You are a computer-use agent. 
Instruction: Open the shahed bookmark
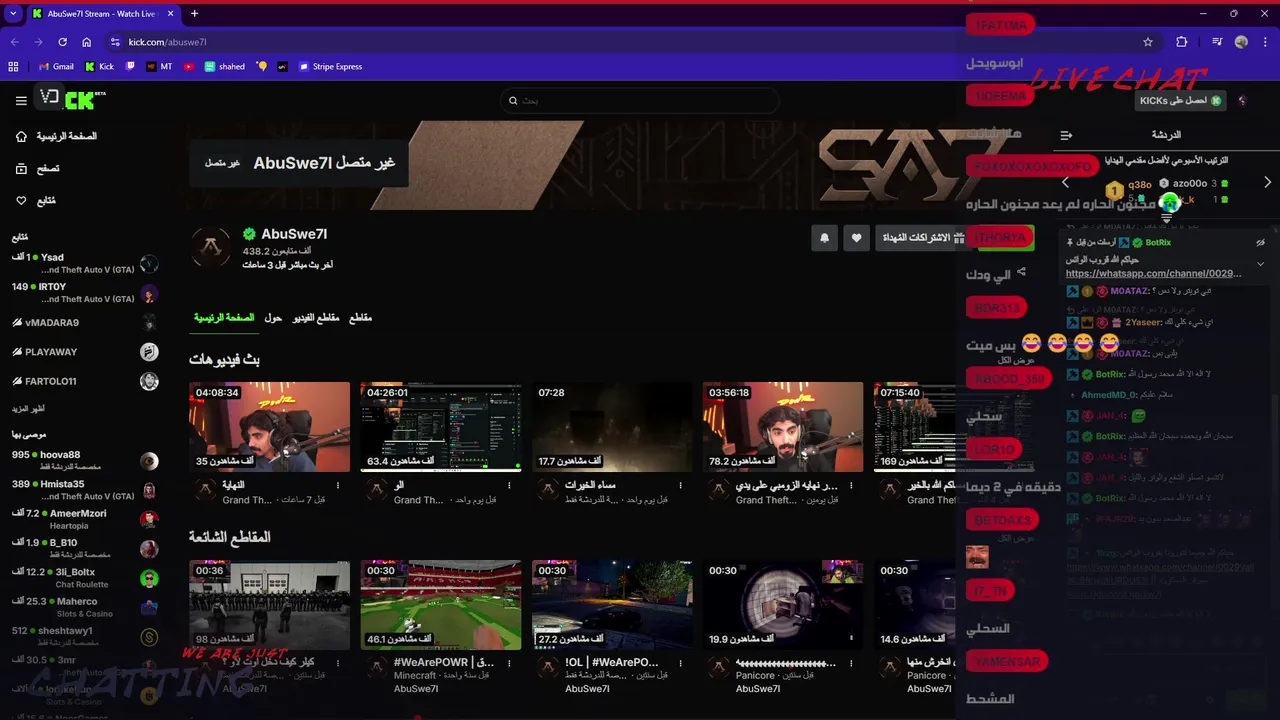coord(225,67)
